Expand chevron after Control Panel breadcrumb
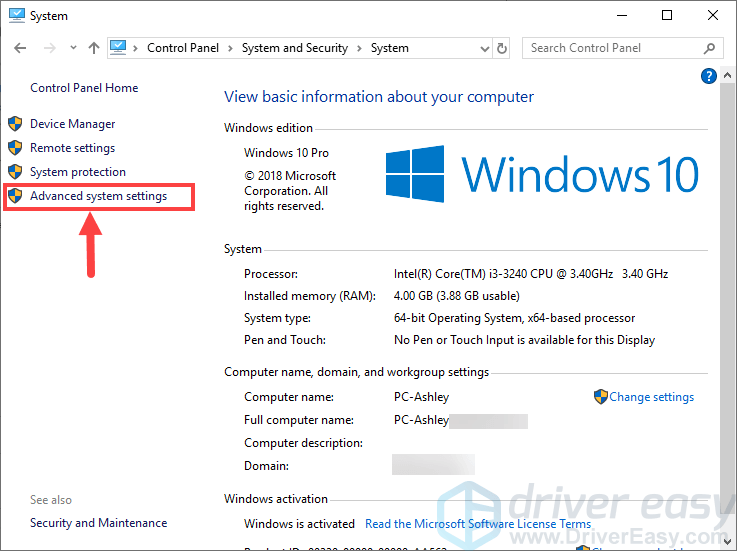This screenshot has height=551, width=737. coord(230,48)
